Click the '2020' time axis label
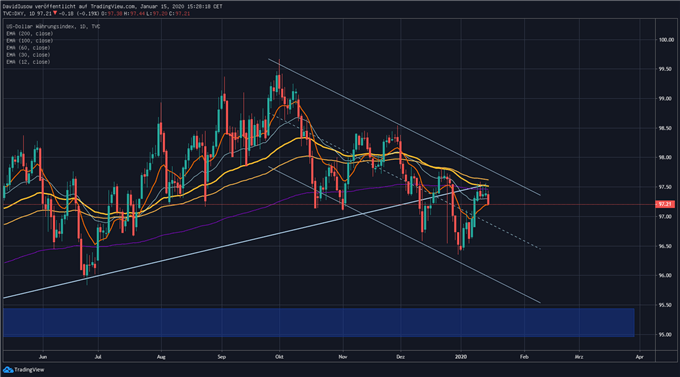This screenshot has height=377, width=680. 461,357
